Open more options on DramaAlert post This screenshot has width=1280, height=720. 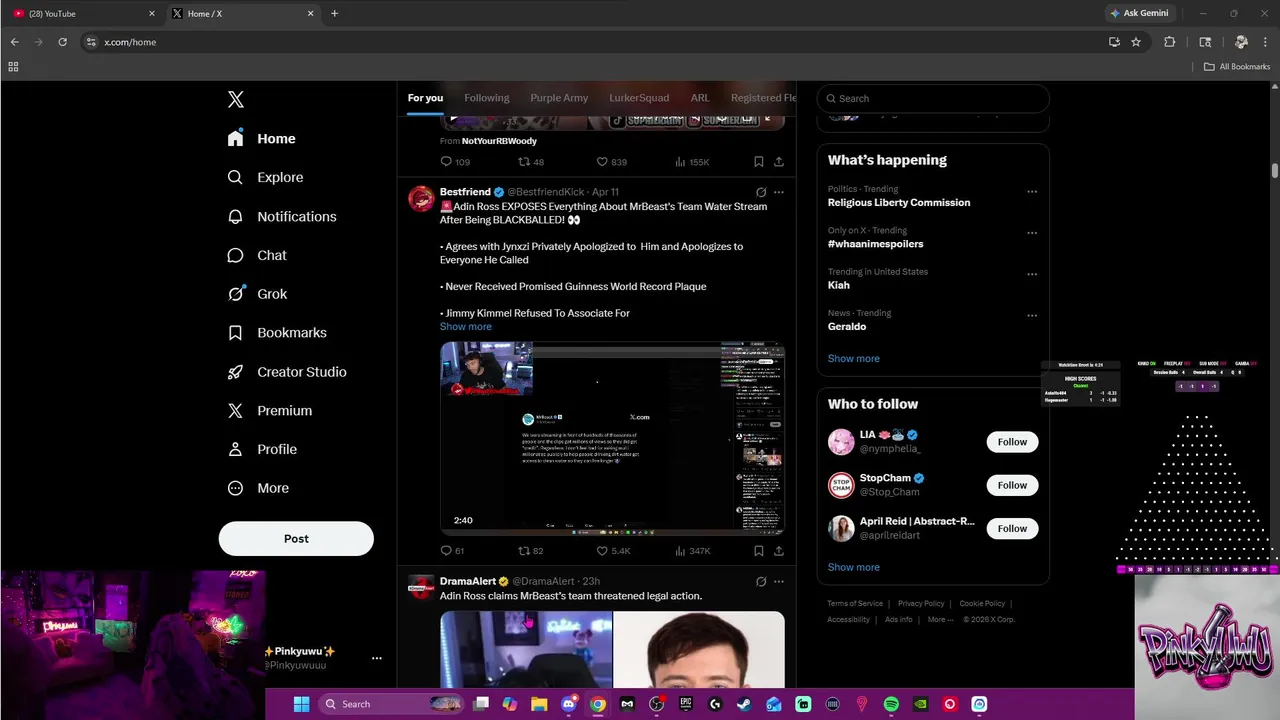pyautogui.click(x=779, y=581)
